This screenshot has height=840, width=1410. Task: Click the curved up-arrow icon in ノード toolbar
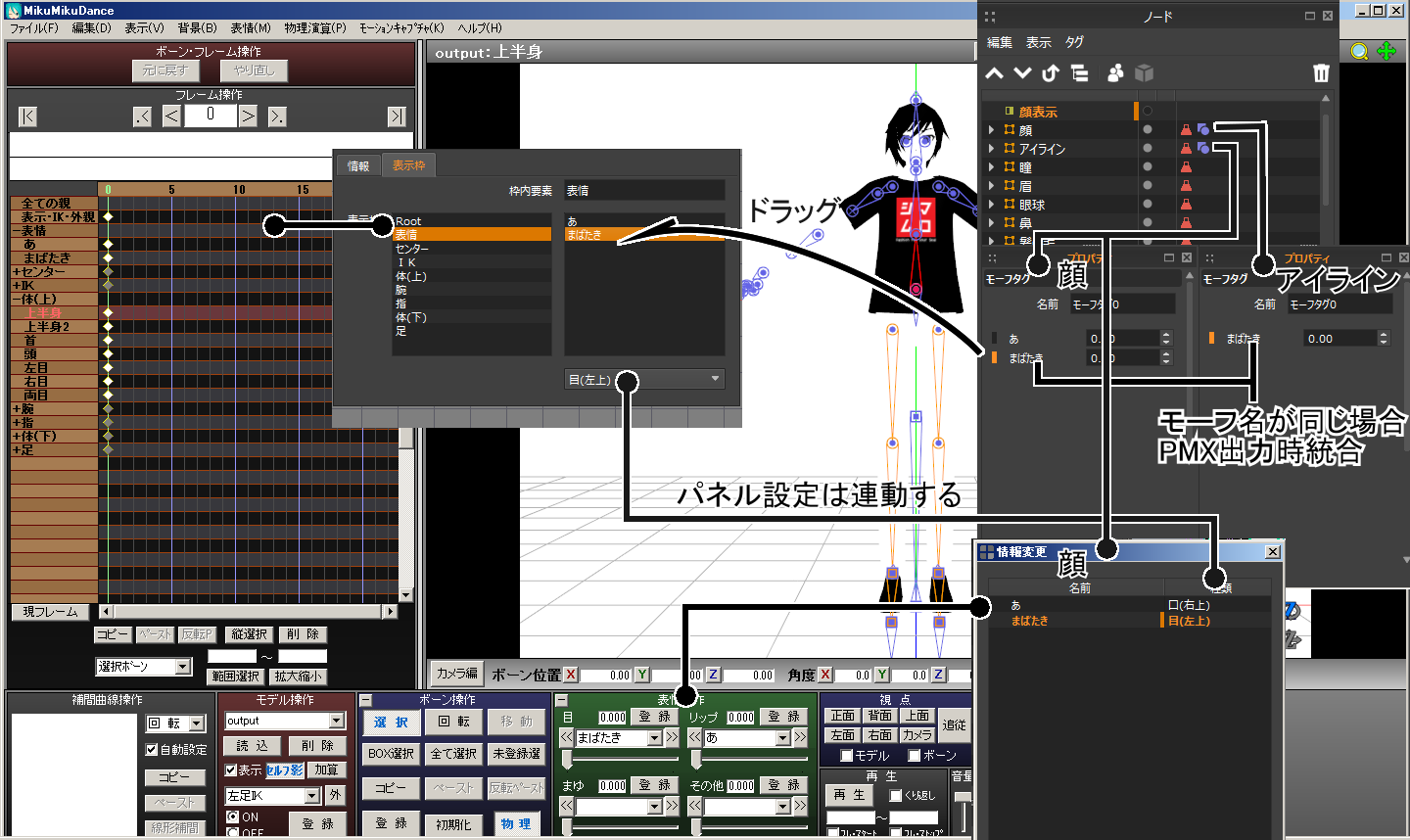tap(1051, 73)
